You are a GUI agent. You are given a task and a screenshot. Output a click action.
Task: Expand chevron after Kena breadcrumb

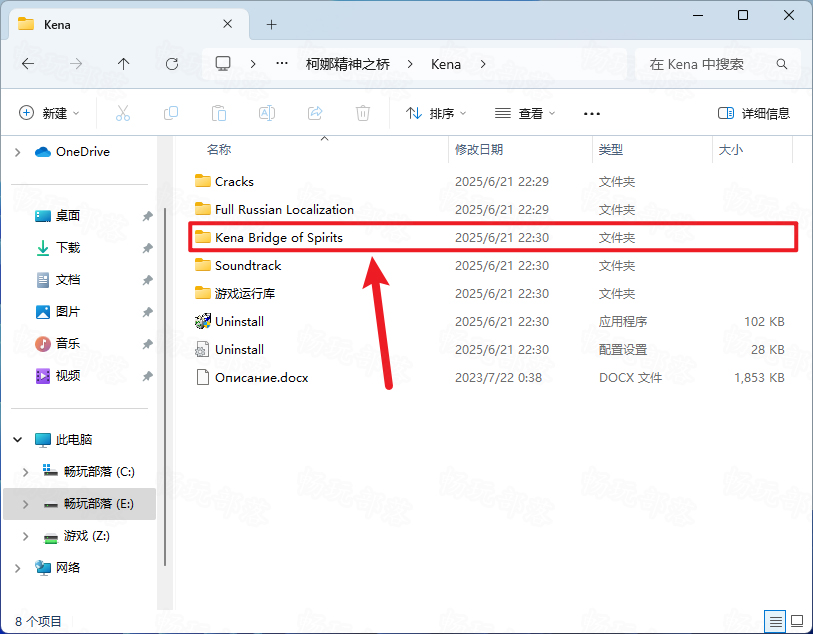point(483,64)
